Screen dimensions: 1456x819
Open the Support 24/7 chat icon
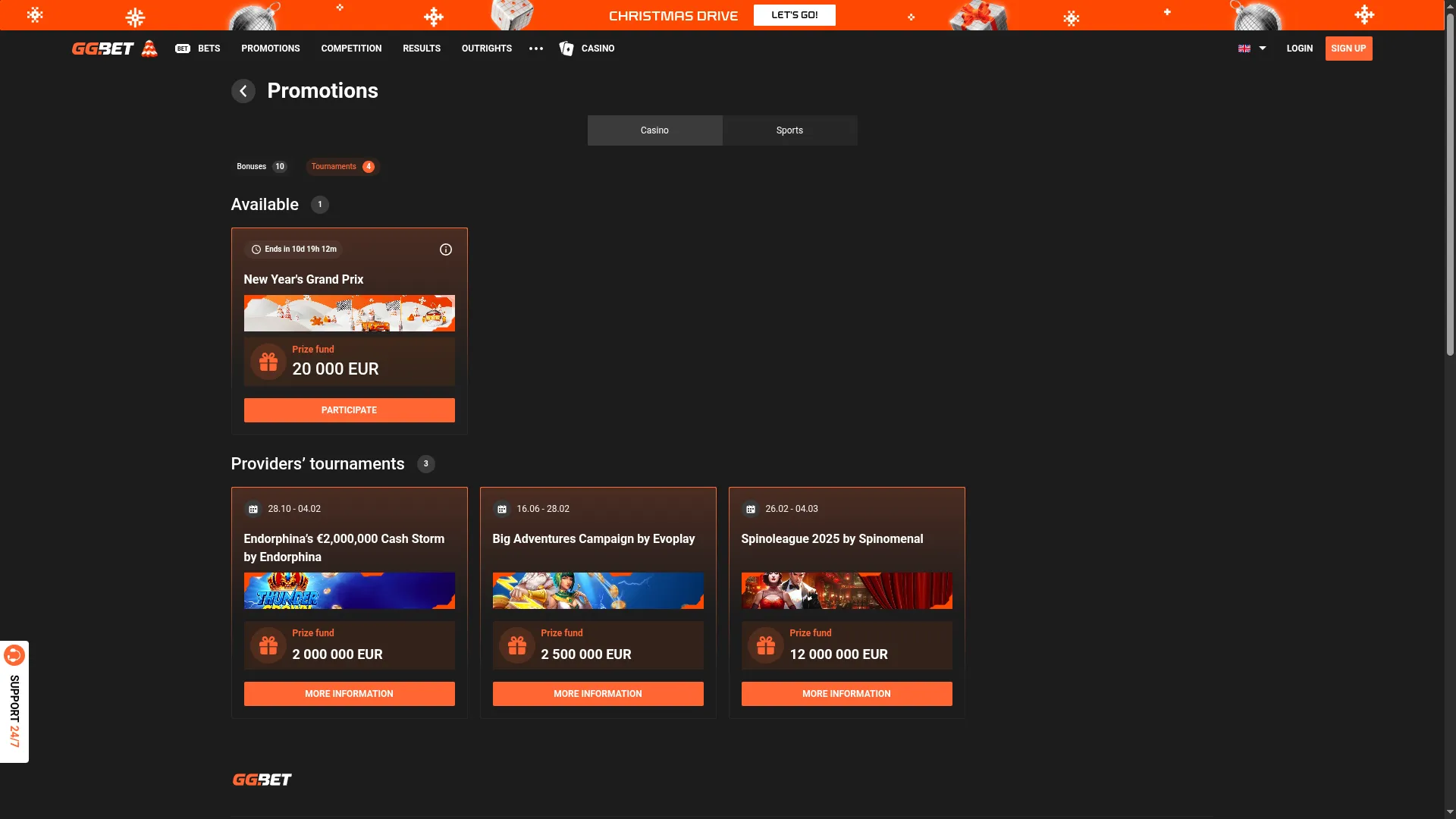(x=15, y=654)
